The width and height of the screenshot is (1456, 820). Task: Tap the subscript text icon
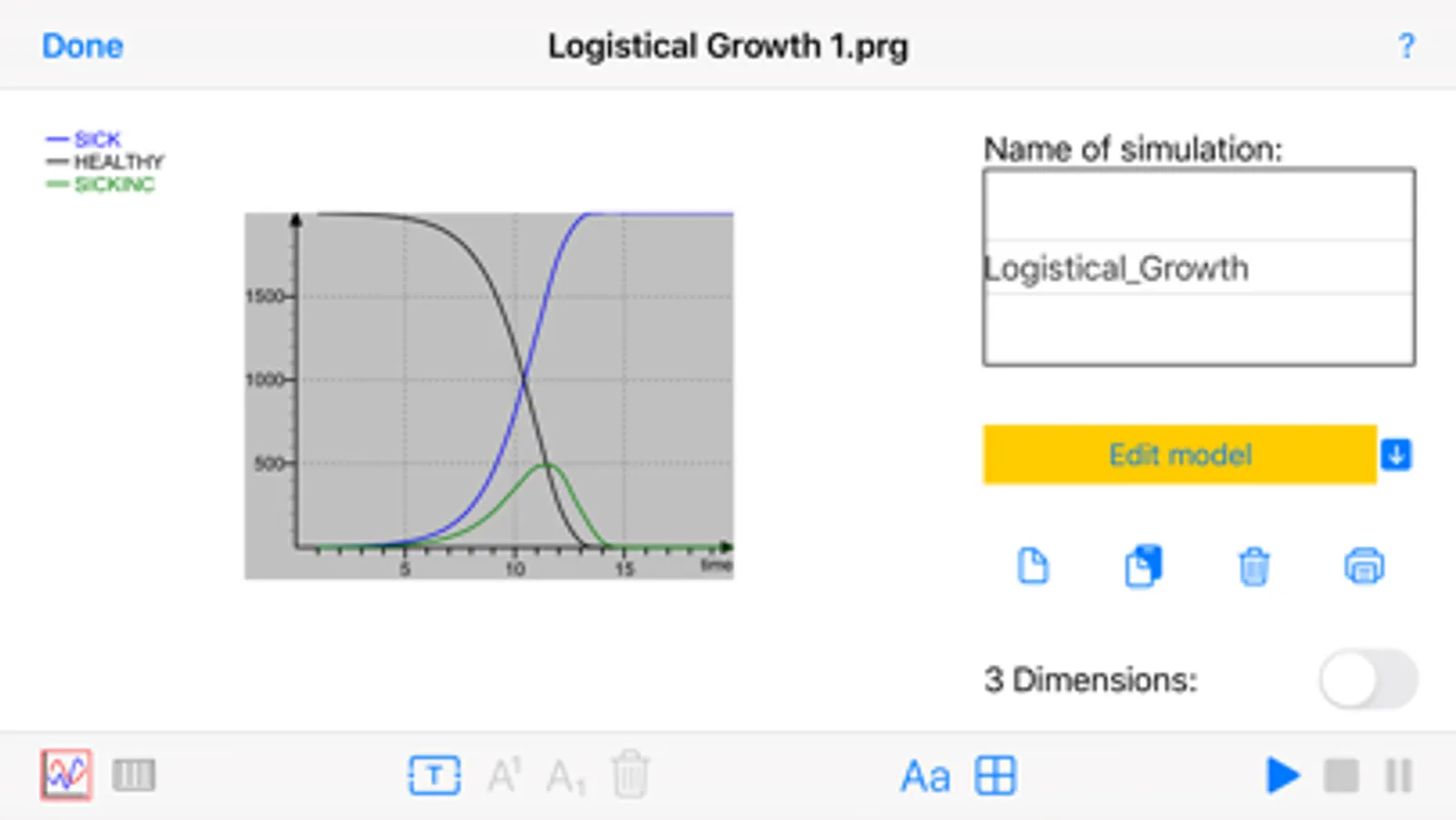[565, 777]
